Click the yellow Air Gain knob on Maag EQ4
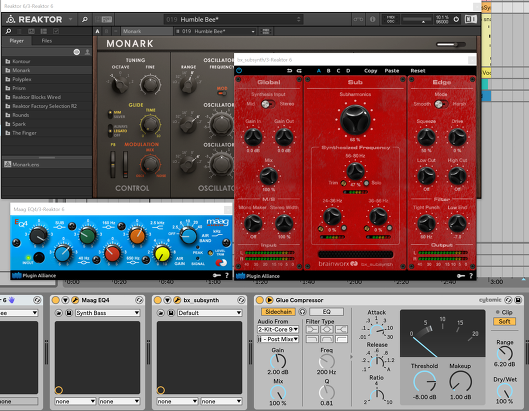Viewport: 529px width, 411px height. tap(162, 254)
